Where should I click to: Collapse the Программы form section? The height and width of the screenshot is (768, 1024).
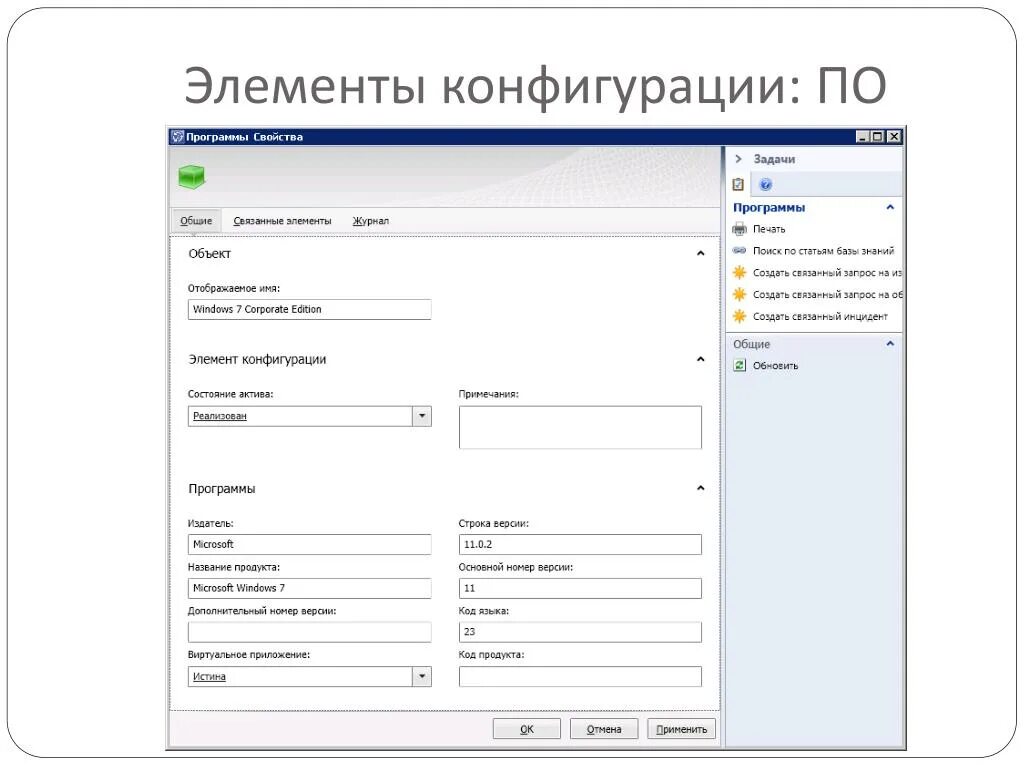701,488
